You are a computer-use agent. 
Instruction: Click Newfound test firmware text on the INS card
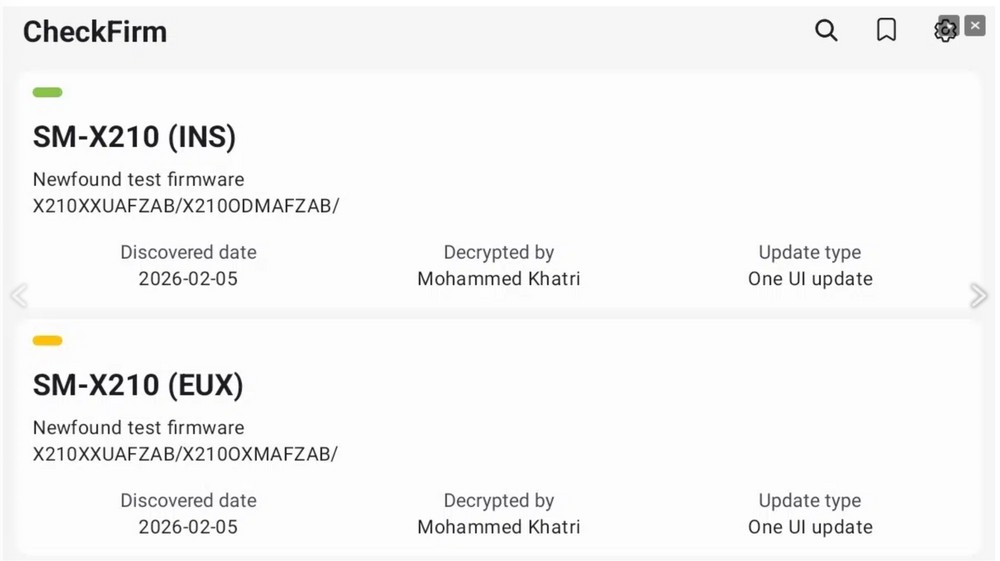click(x=138, y=180)
